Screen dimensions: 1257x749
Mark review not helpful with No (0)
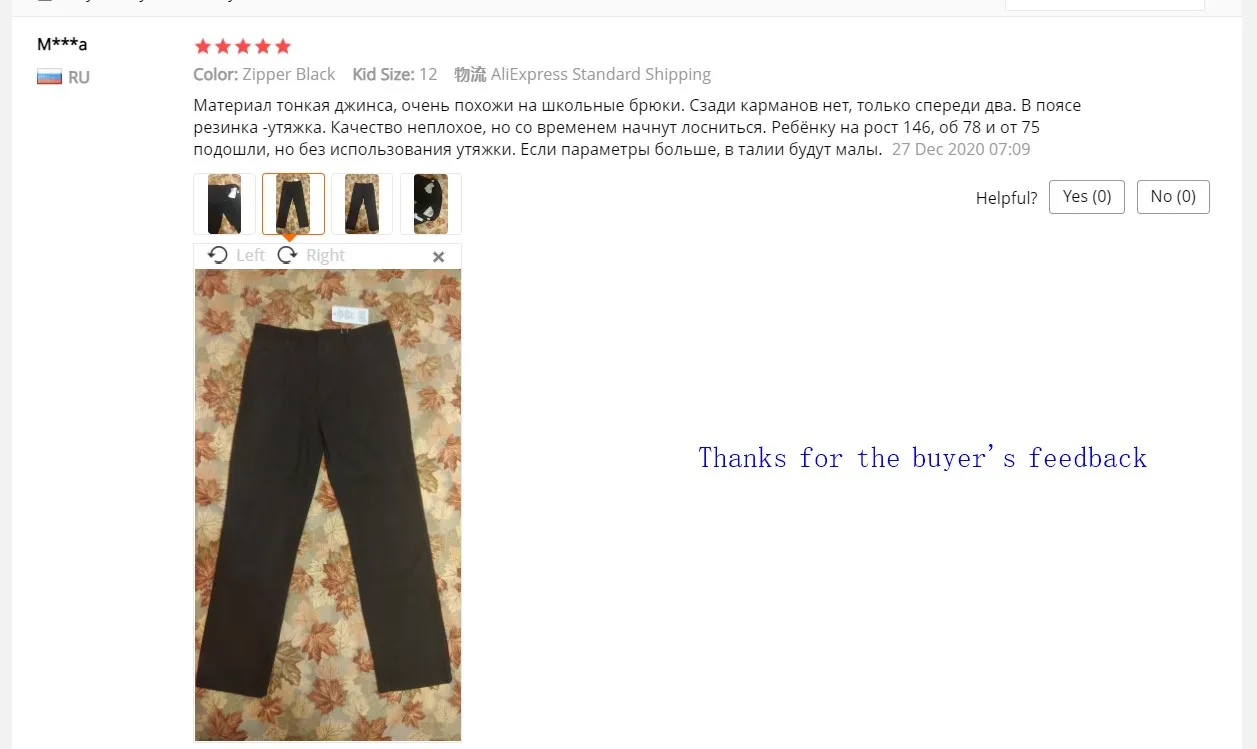coord(1173,197)
